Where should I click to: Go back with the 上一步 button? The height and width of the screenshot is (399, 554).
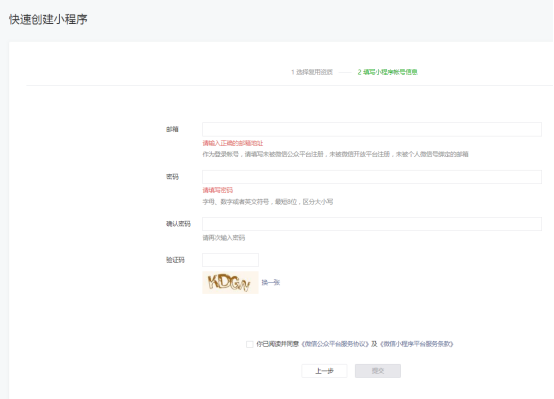click(324, 371)
